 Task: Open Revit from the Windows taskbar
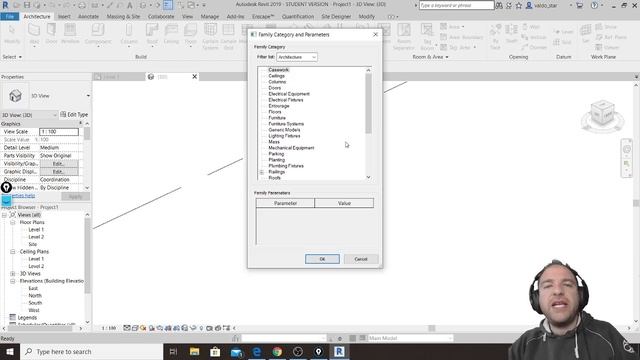pos(339,351)
